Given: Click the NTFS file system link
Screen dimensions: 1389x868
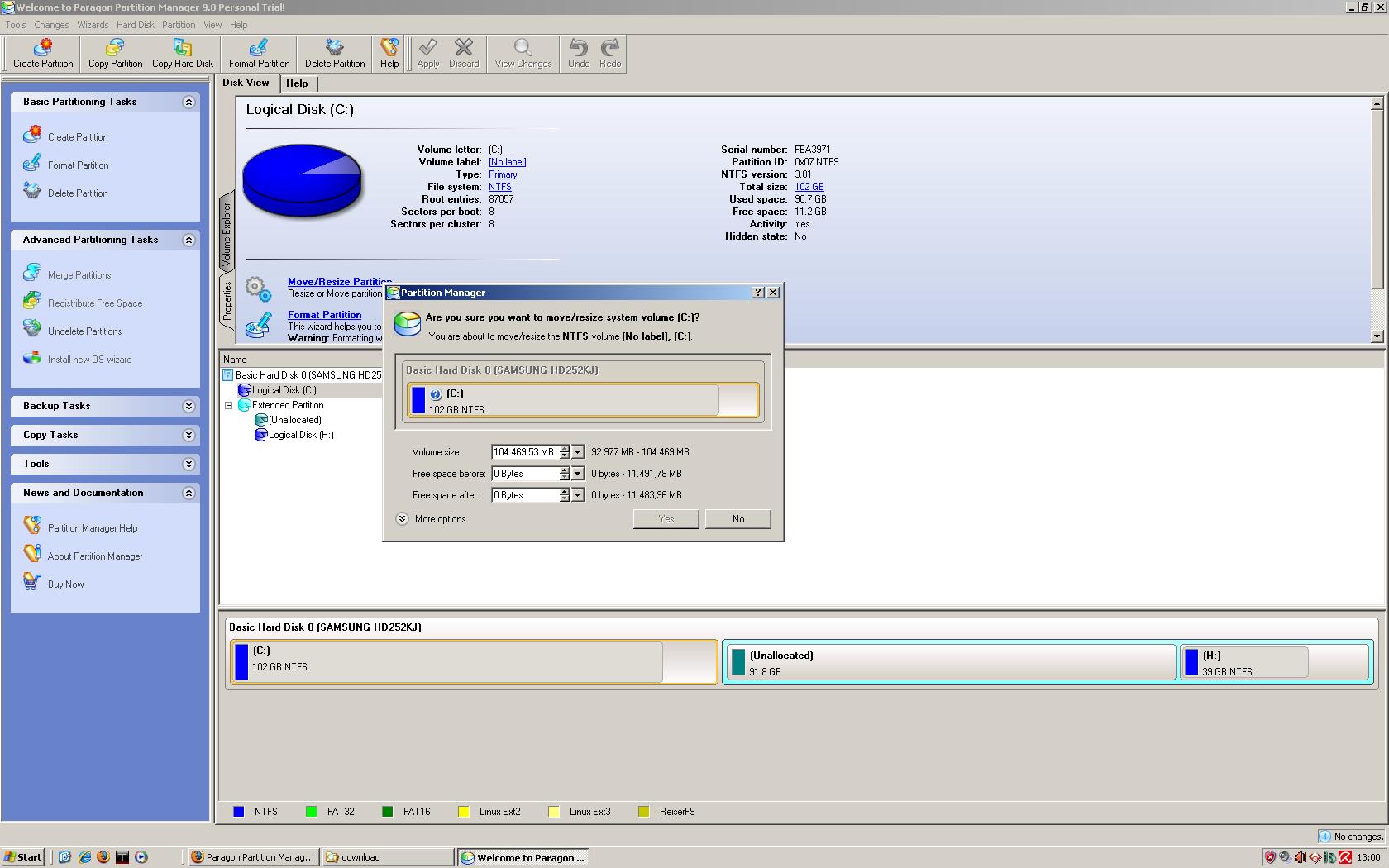Looking at the screenshot, I should coord(500,187).
